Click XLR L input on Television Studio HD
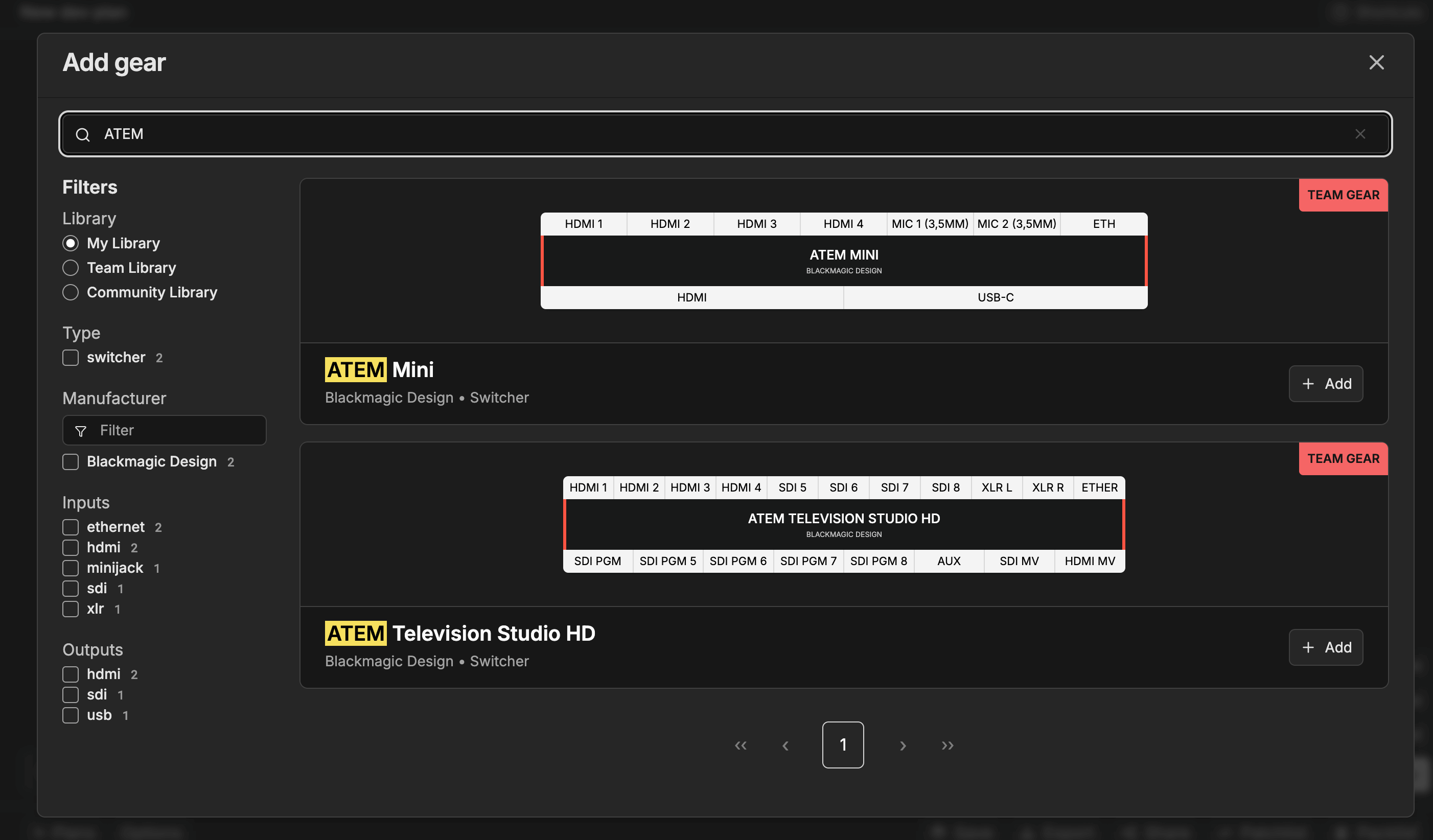Screen dimensions: 1433x840 (x=996, y=488)
